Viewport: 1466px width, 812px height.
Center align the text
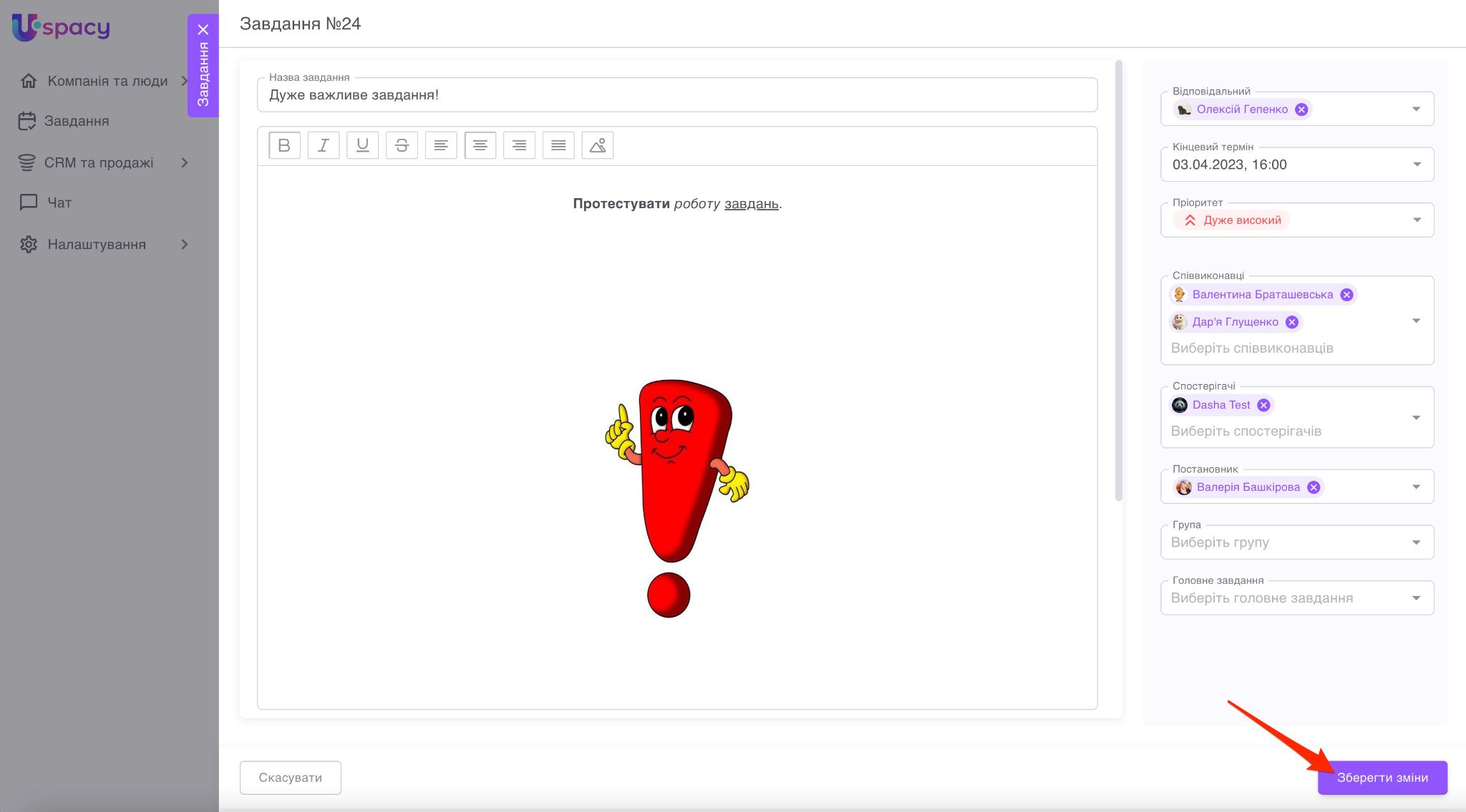pos(480,145)
